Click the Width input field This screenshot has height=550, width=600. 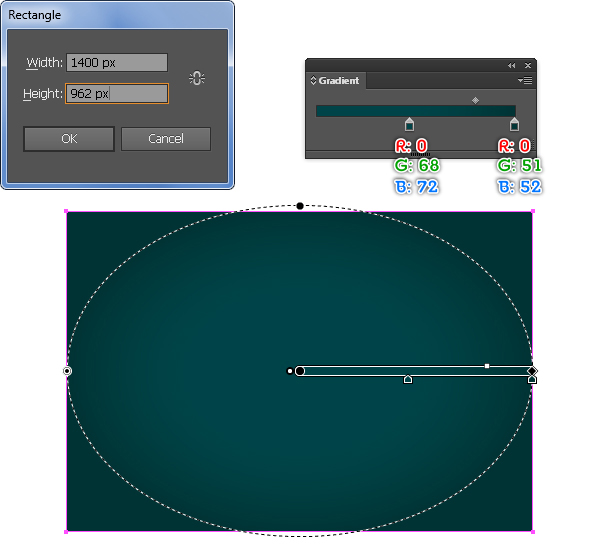pyautogui.click(x=117, y=62)
